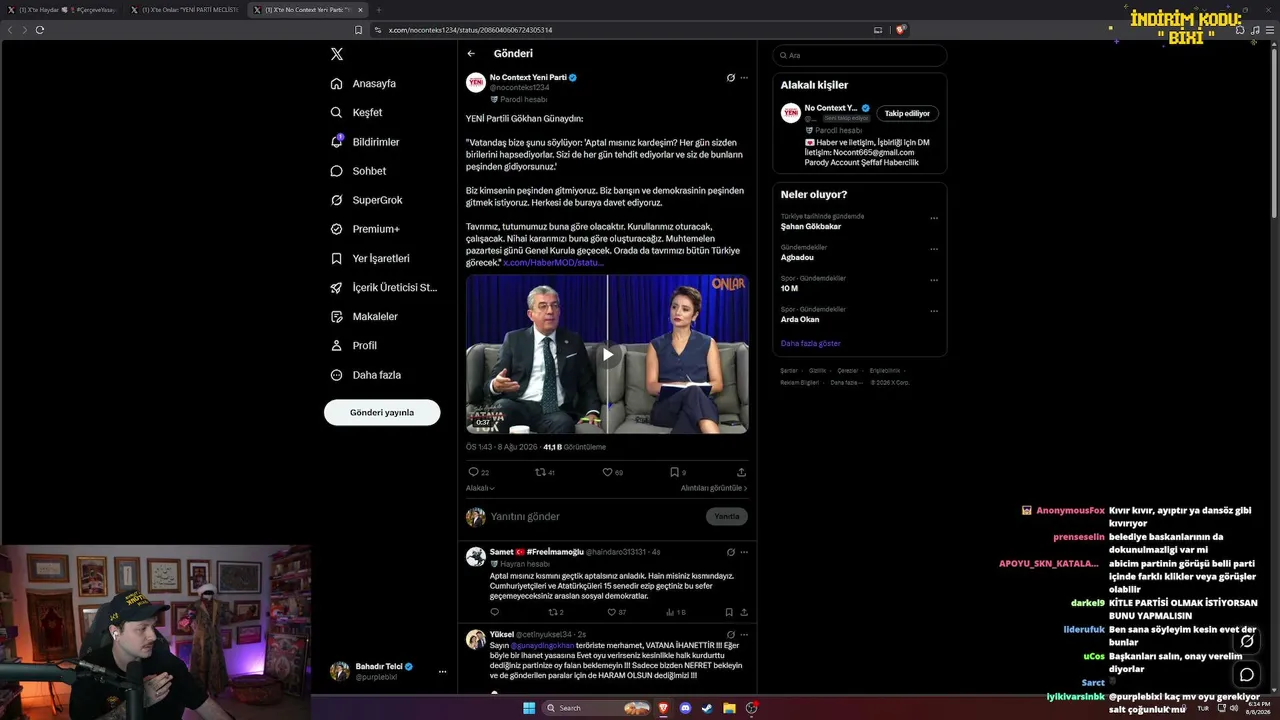This screenshot has width=1280, height=720.
Task: Open Bildirimler notifications
Action: coord(365,142)
